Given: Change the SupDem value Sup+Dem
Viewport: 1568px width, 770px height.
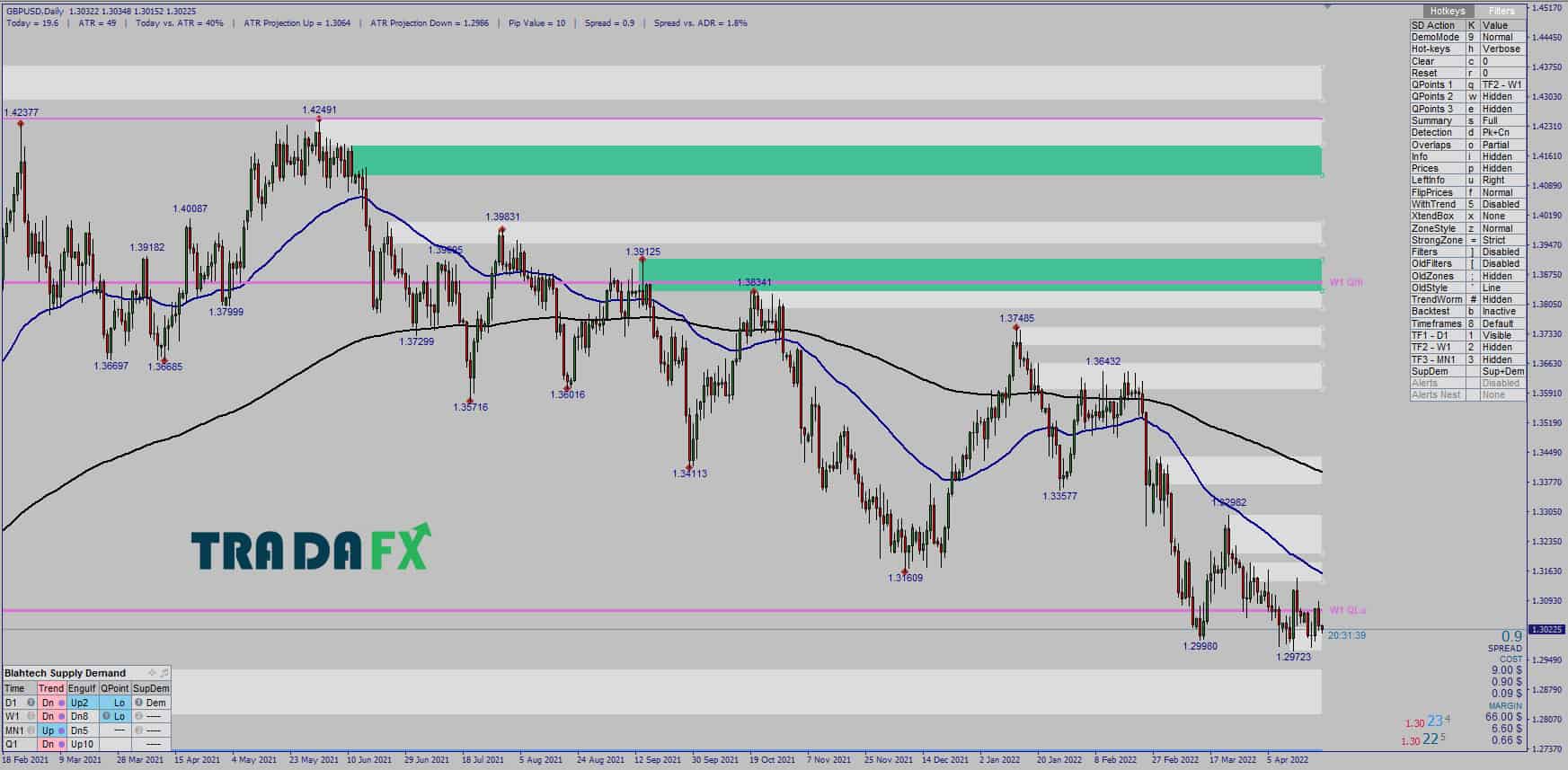Looking at the screenshot, I should pos(1502,371).
